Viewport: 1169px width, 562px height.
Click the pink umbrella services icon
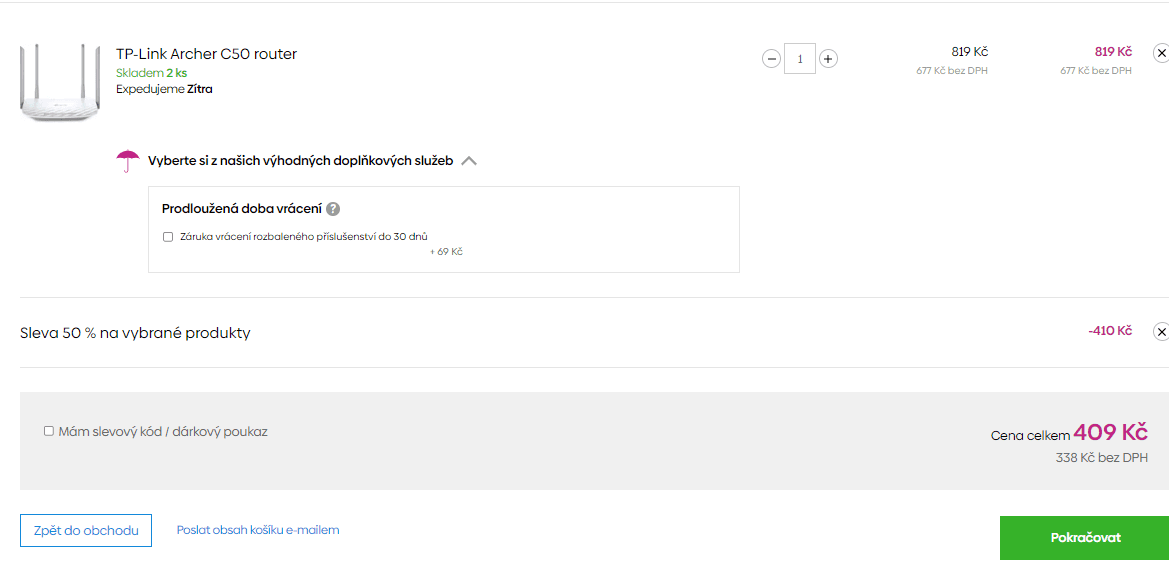128,161
